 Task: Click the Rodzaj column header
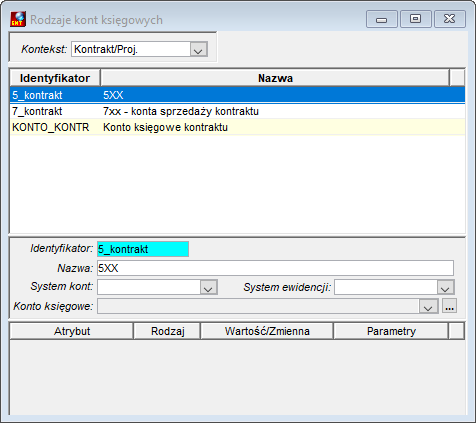pyautogui.click(x=167, y=331)
